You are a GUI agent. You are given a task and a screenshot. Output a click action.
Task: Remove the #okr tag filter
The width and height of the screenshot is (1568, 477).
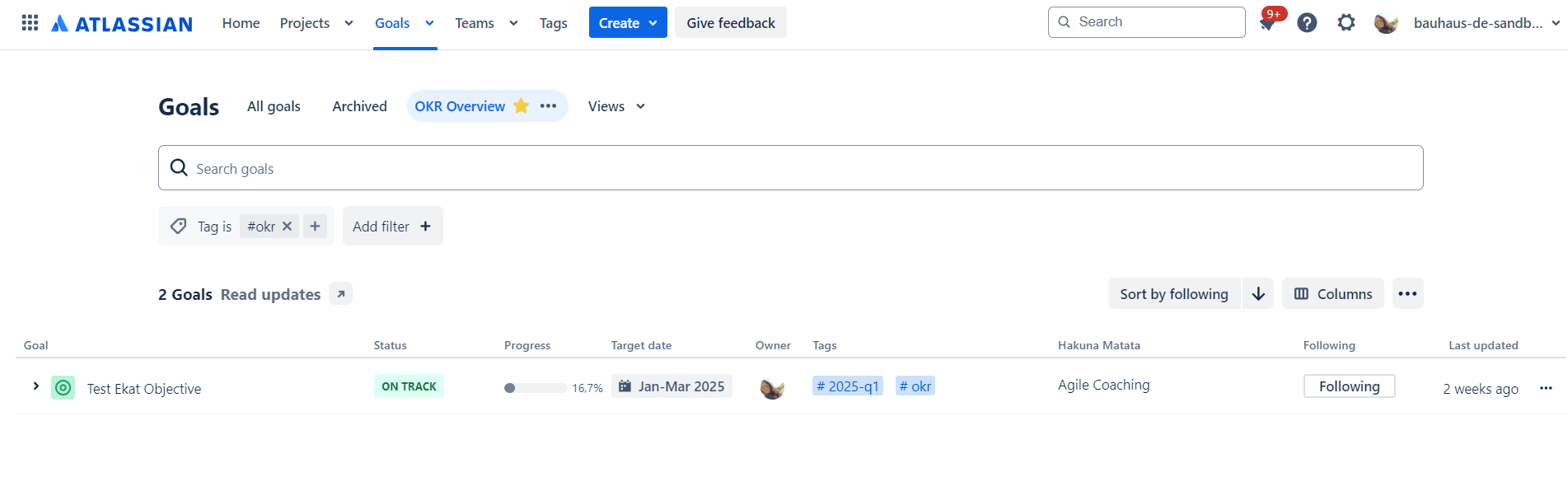(287, 226)
